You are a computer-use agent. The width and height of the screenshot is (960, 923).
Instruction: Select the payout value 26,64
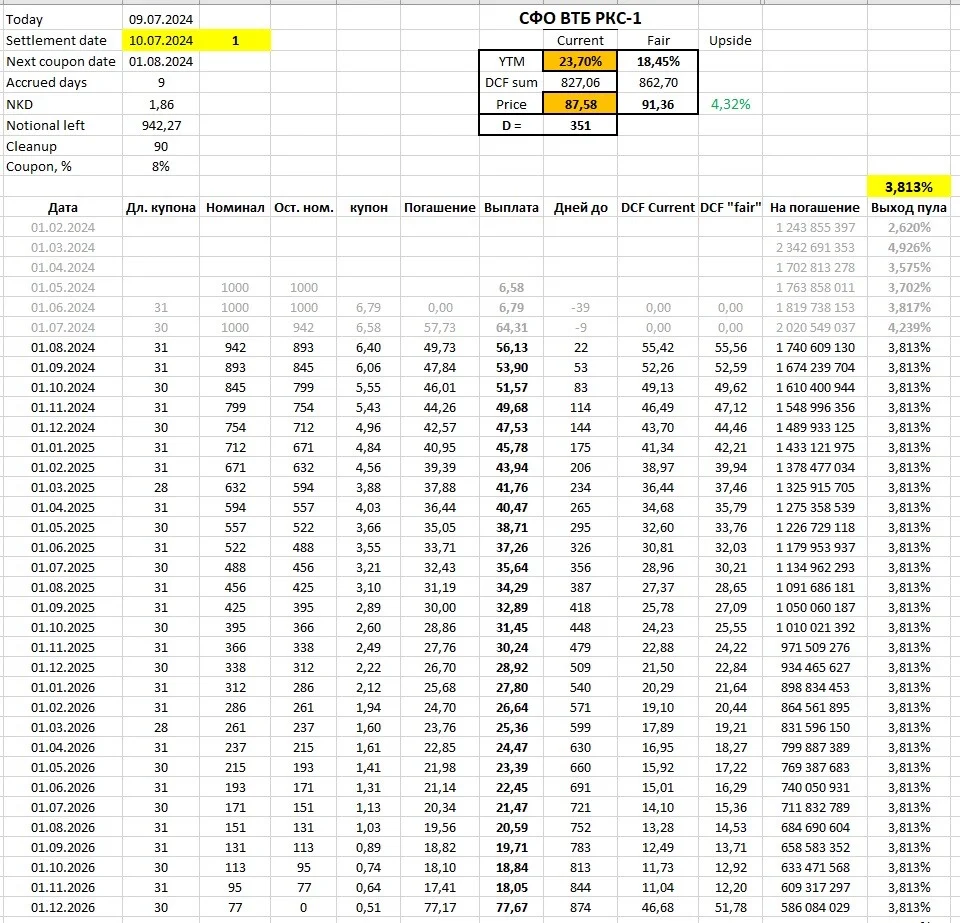(x=512, y=708)
